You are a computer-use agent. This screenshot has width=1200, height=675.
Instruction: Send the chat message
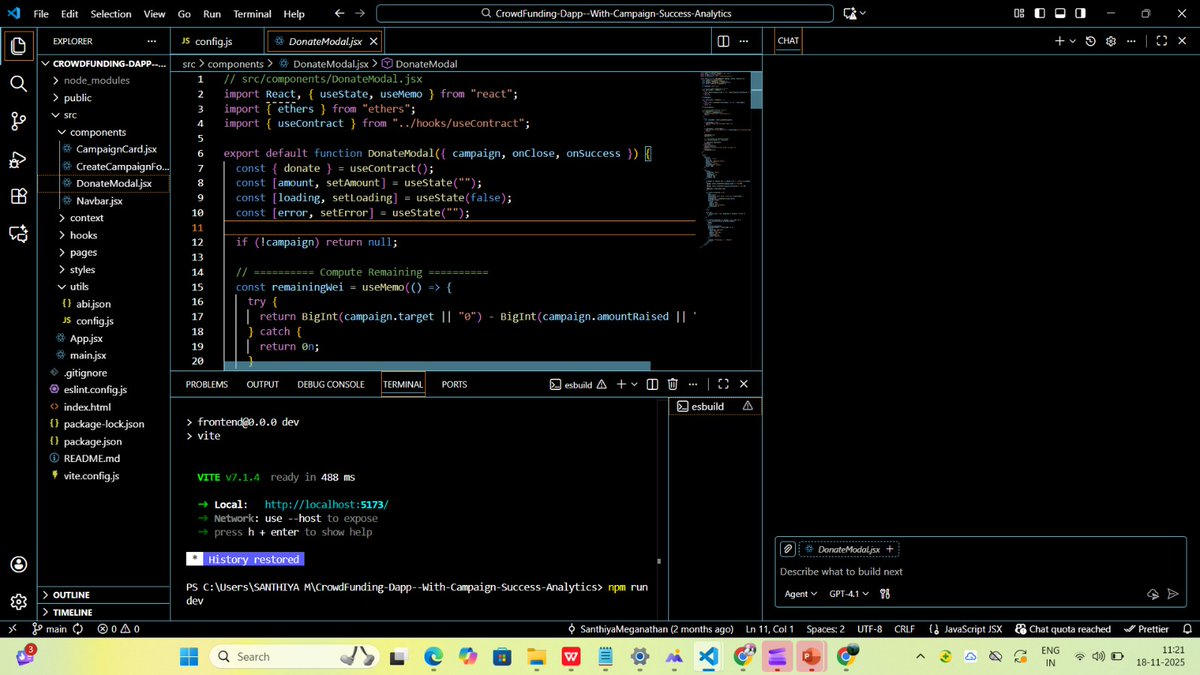click(x=1174, y=594)
